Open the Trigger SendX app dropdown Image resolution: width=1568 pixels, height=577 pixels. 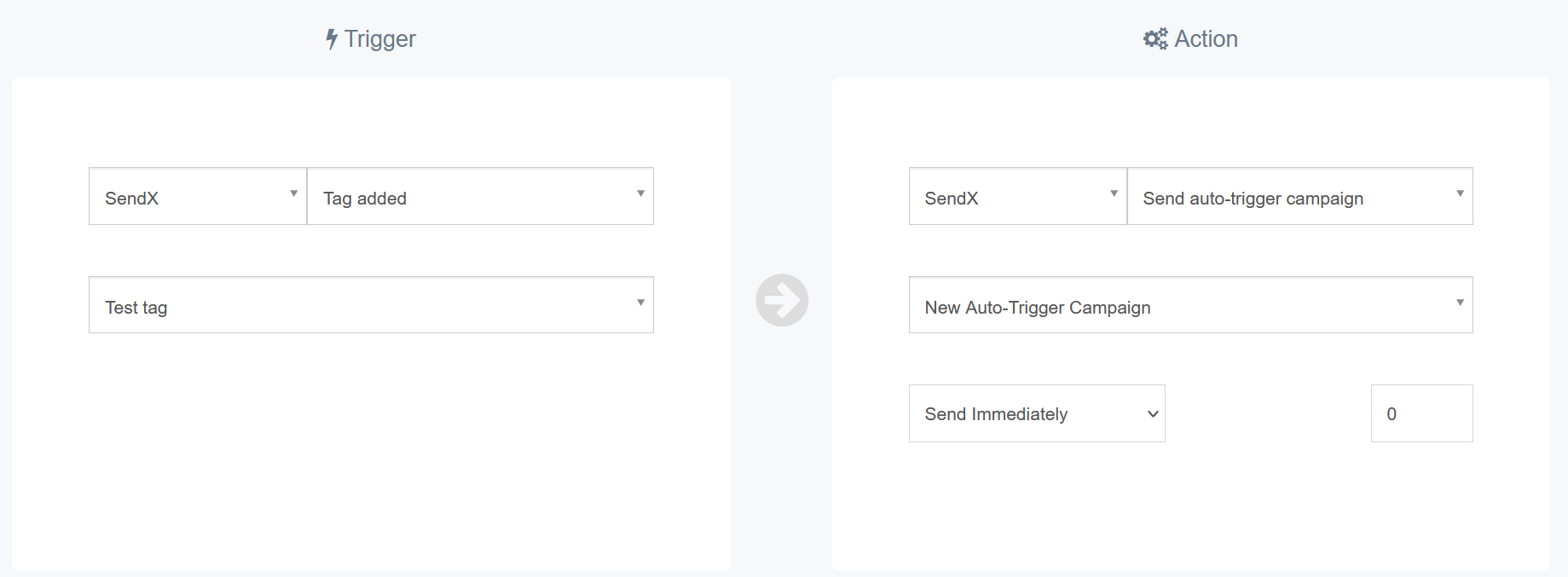[198, 196]
